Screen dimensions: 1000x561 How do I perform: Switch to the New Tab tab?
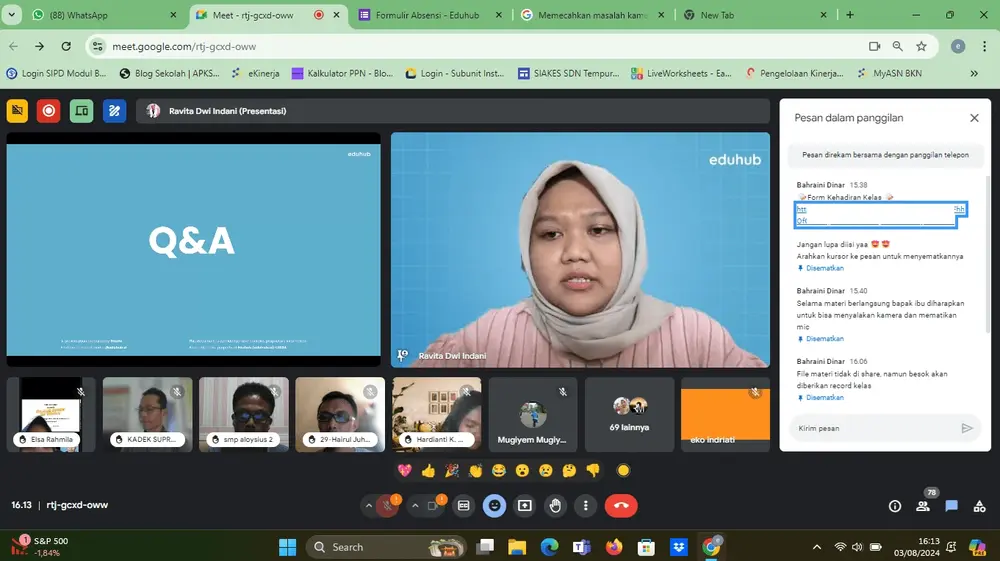(756, 15)
